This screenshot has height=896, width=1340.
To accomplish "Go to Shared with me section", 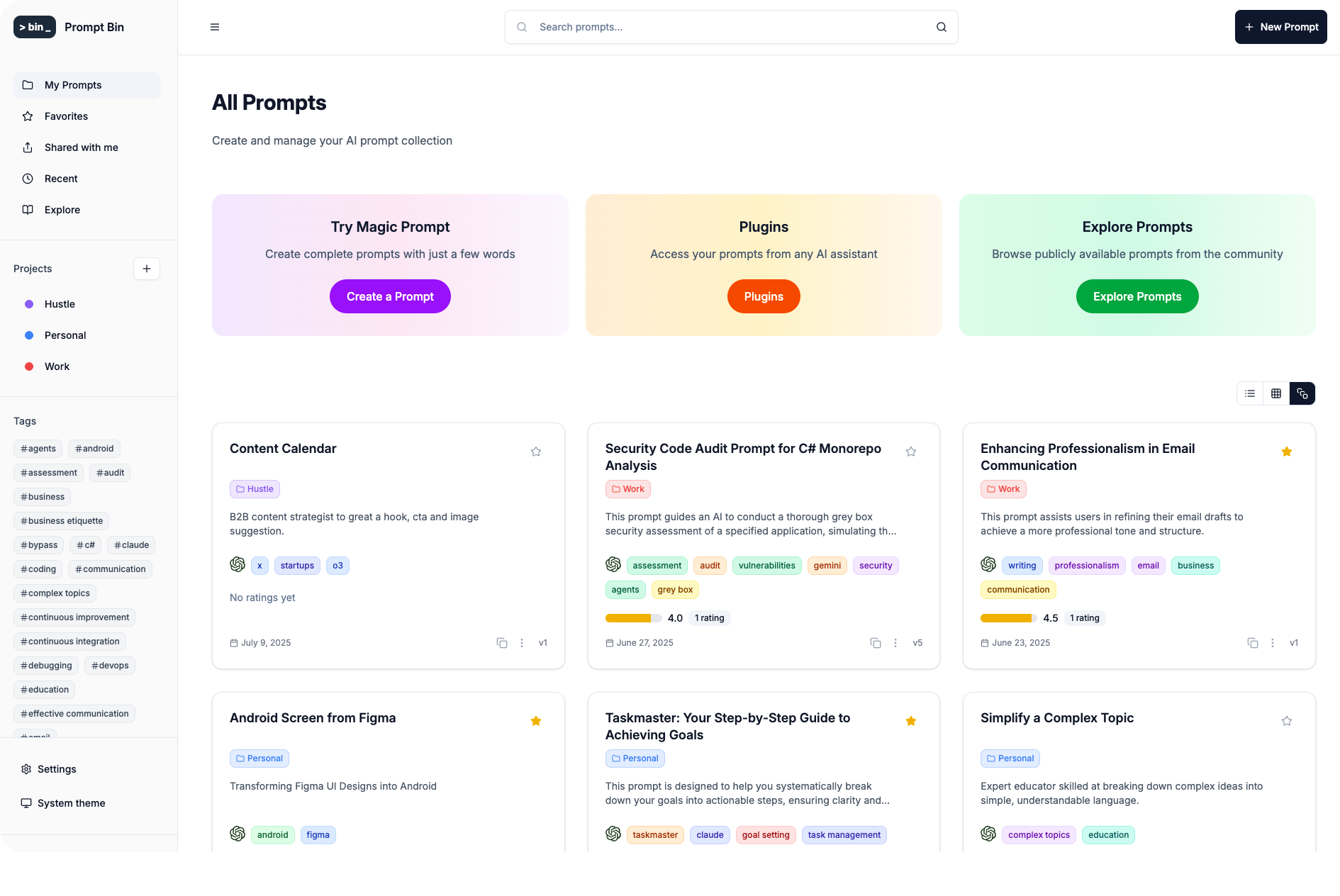I will (x=81, y=147).
